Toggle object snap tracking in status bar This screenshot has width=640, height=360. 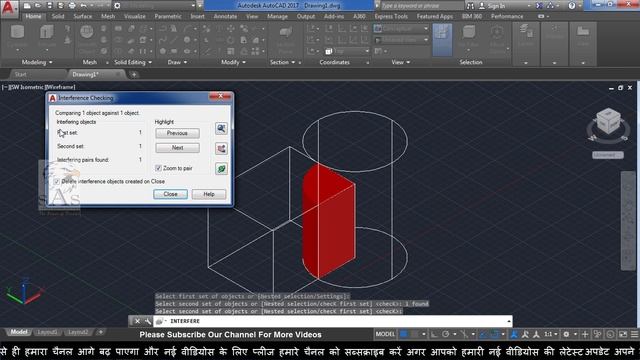pos(483,334)
